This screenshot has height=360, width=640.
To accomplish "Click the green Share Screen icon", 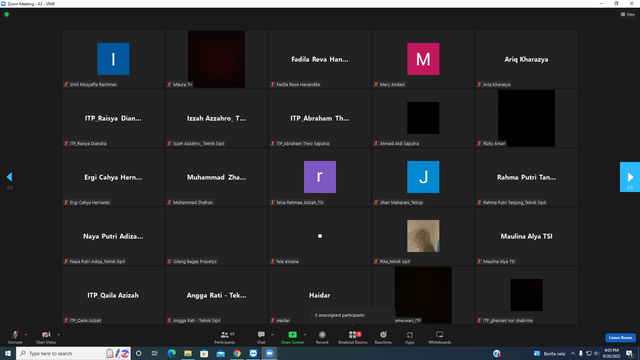I will (x=292, y=335).
